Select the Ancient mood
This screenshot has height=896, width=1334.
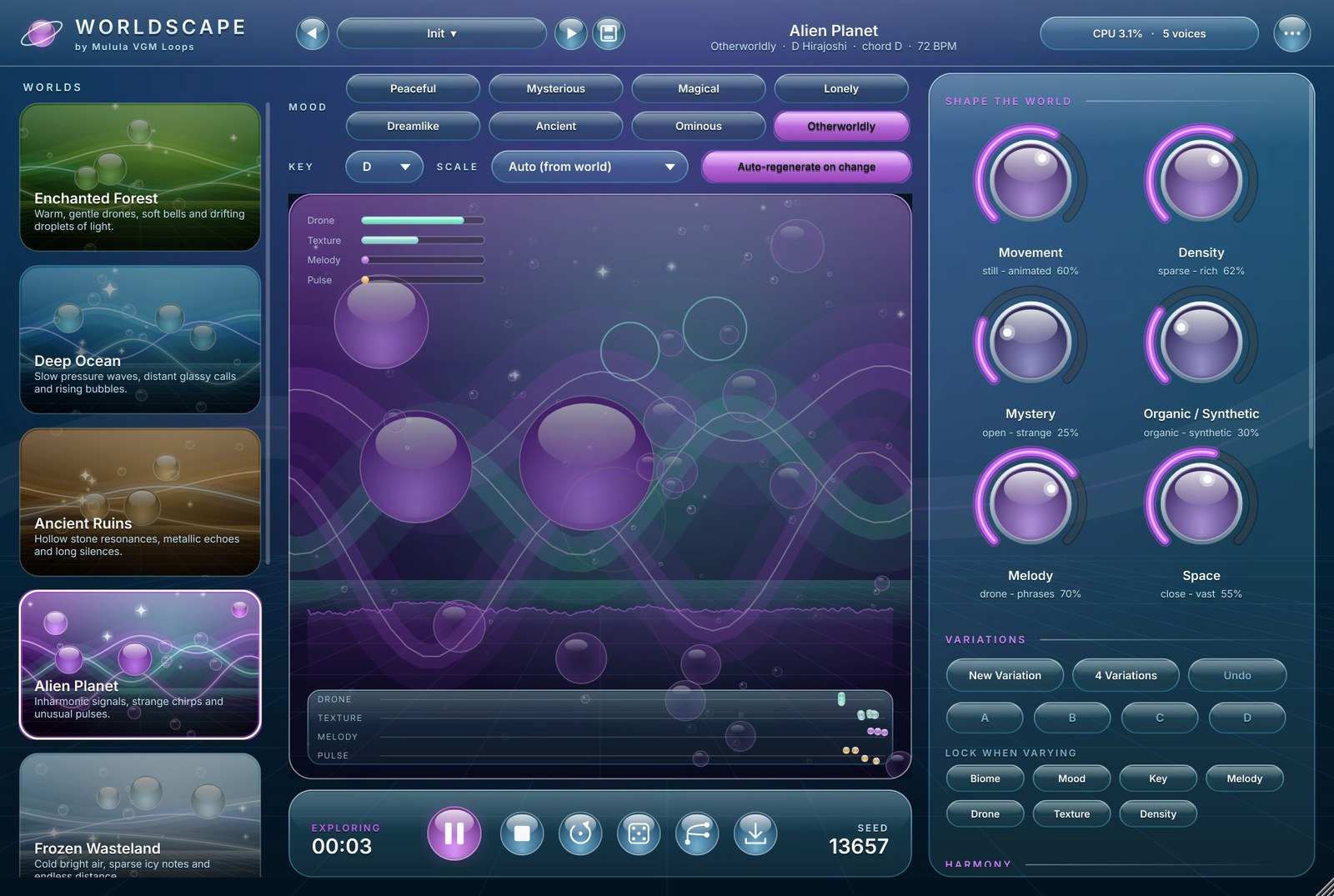(555, 126)
